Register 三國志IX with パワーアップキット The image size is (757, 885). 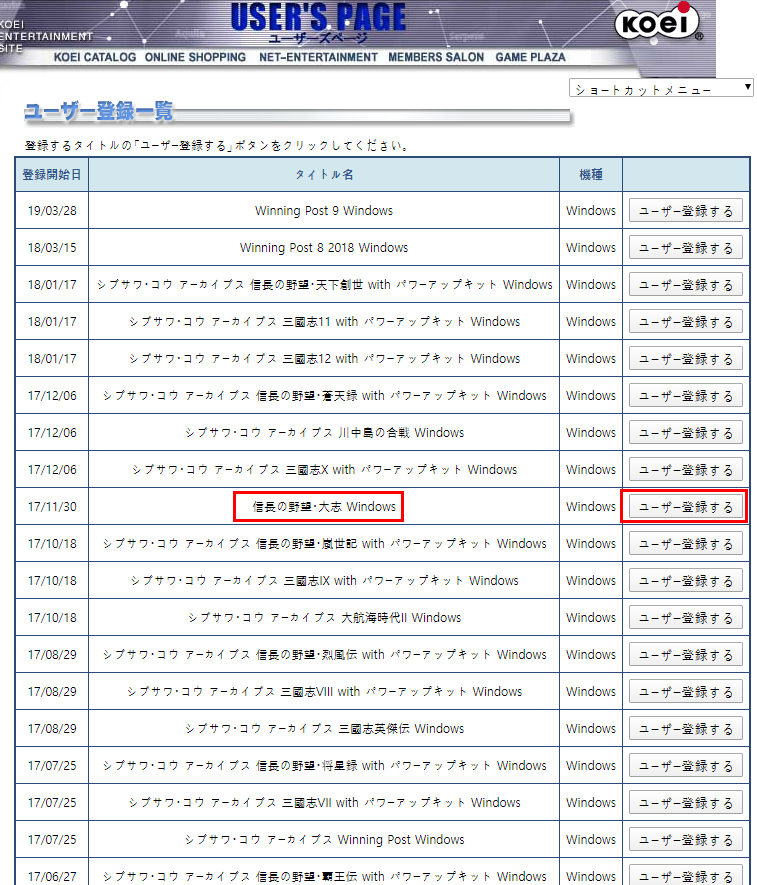tap(686, 581)
